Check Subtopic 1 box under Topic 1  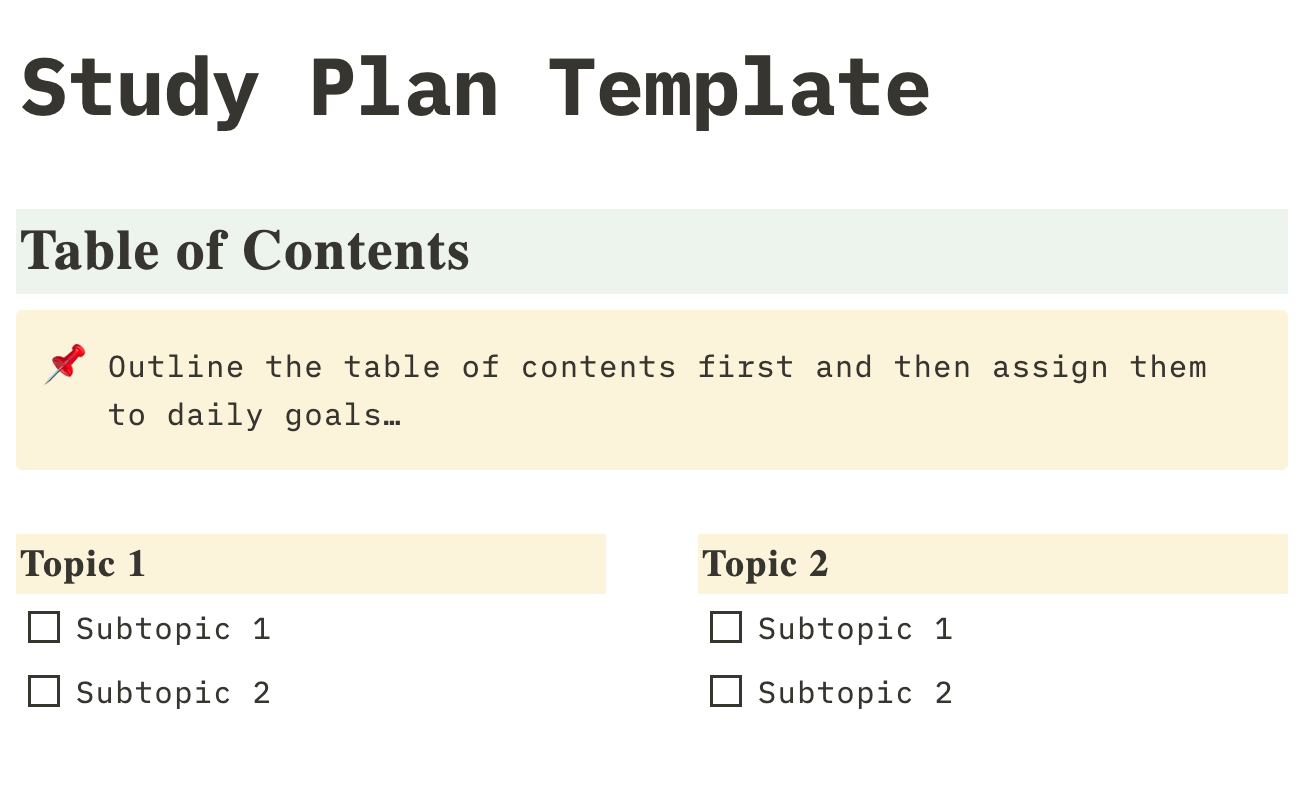[44, 628]
